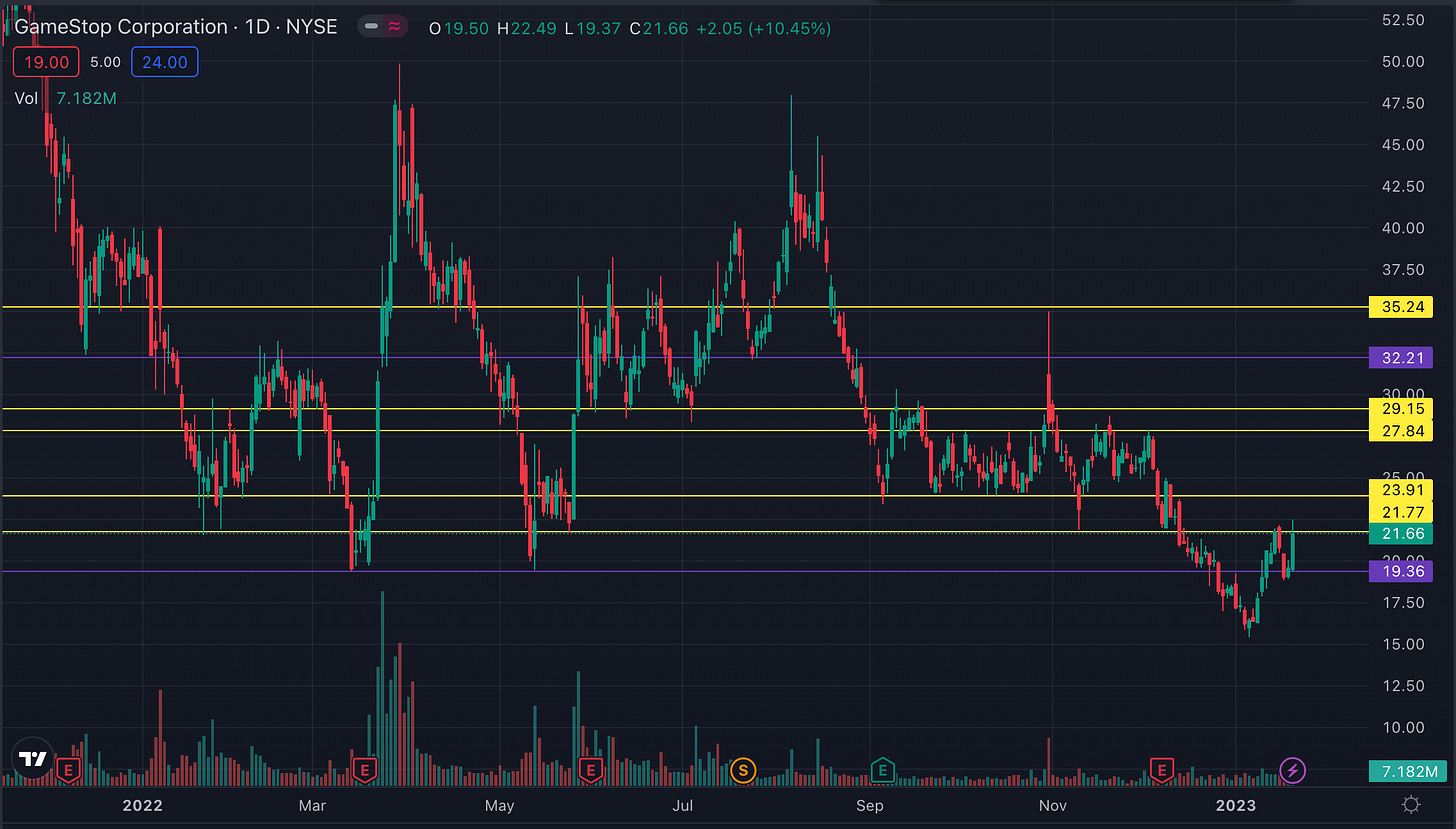The height and width of the screenshot is (829, 1456).
Task: Click the orange S split marker
Action: pos(743,770)
